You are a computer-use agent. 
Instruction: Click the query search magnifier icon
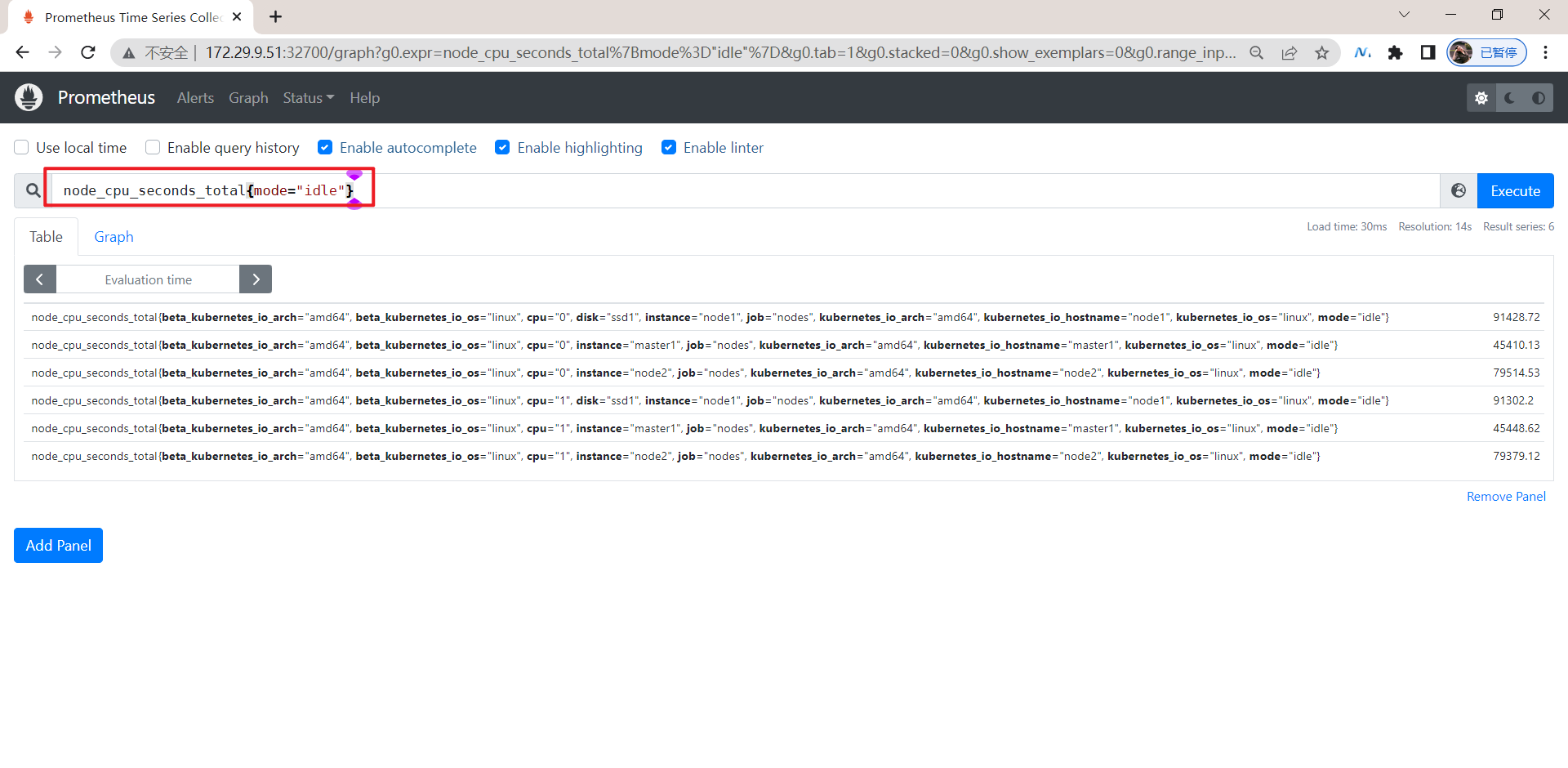pyautogui.click(x=33, y=190)
